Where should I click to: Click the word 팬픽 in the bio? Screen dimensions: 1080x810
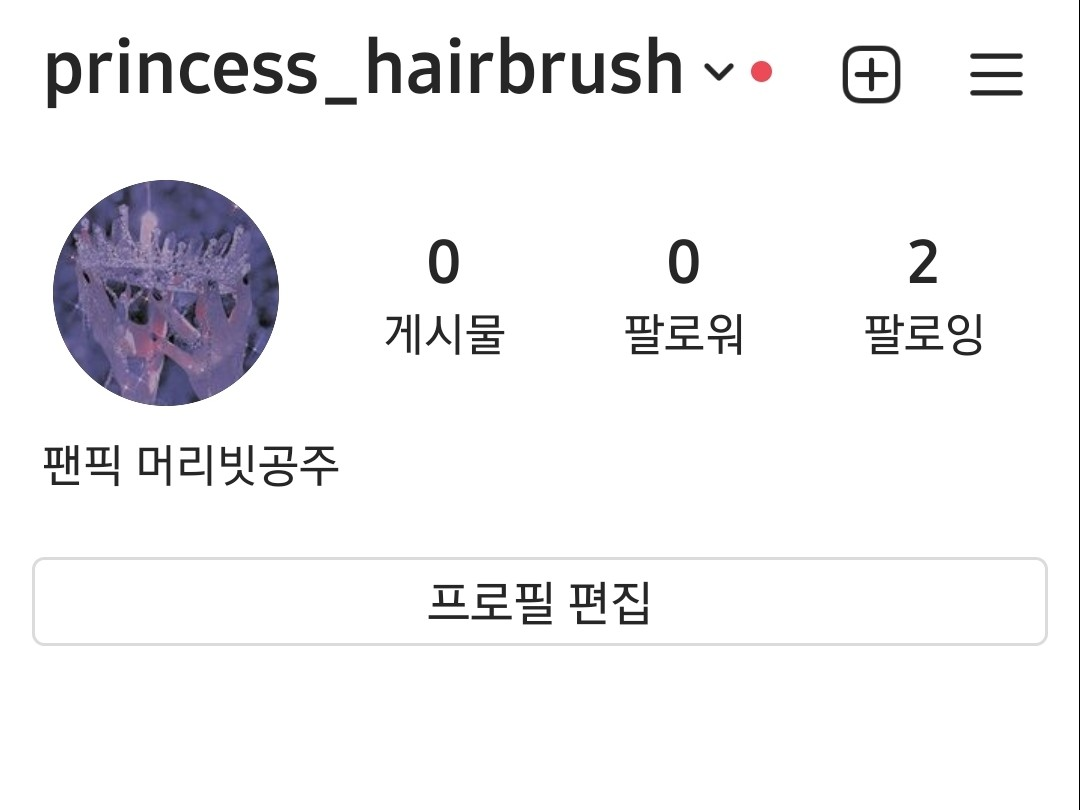click(82, 466)
